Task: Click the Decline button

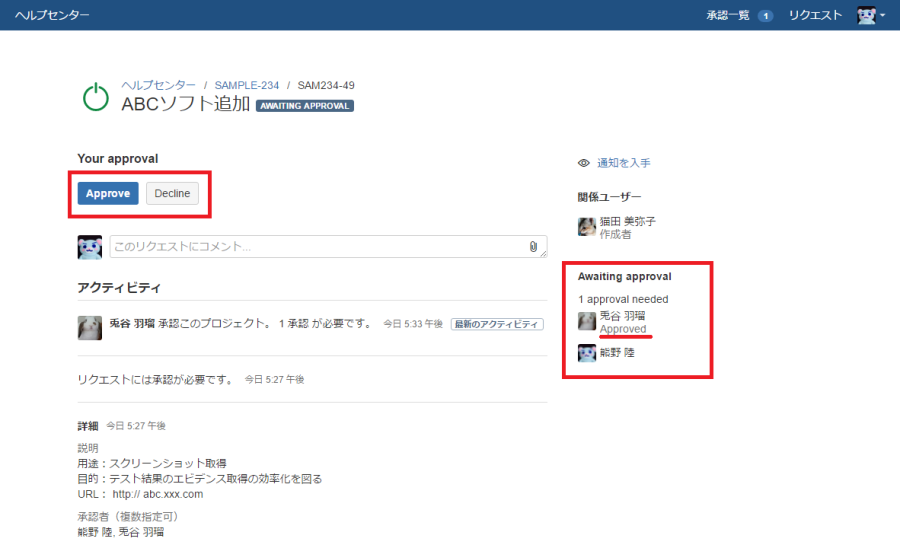Action: pos(172,193)
